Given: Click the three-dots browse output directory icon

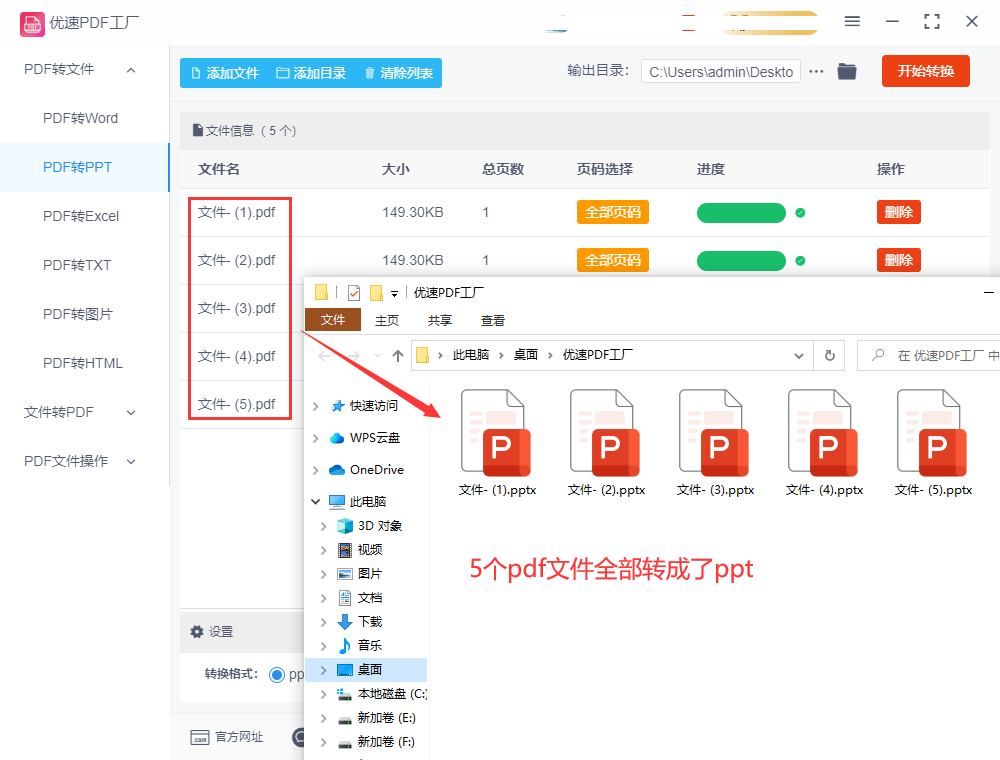Looking at the screenshot, I should point(816,72).
